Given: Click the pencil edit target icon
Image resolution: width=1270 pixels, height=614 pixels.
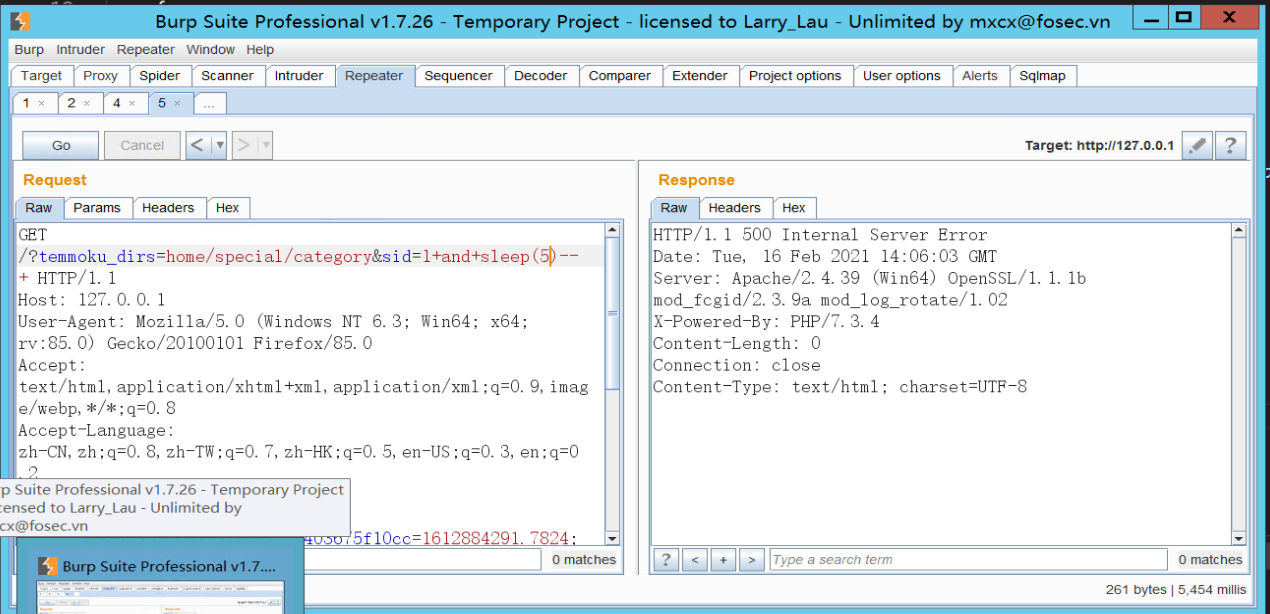Looking at the screenshot, I should (x=1196, y=145).
